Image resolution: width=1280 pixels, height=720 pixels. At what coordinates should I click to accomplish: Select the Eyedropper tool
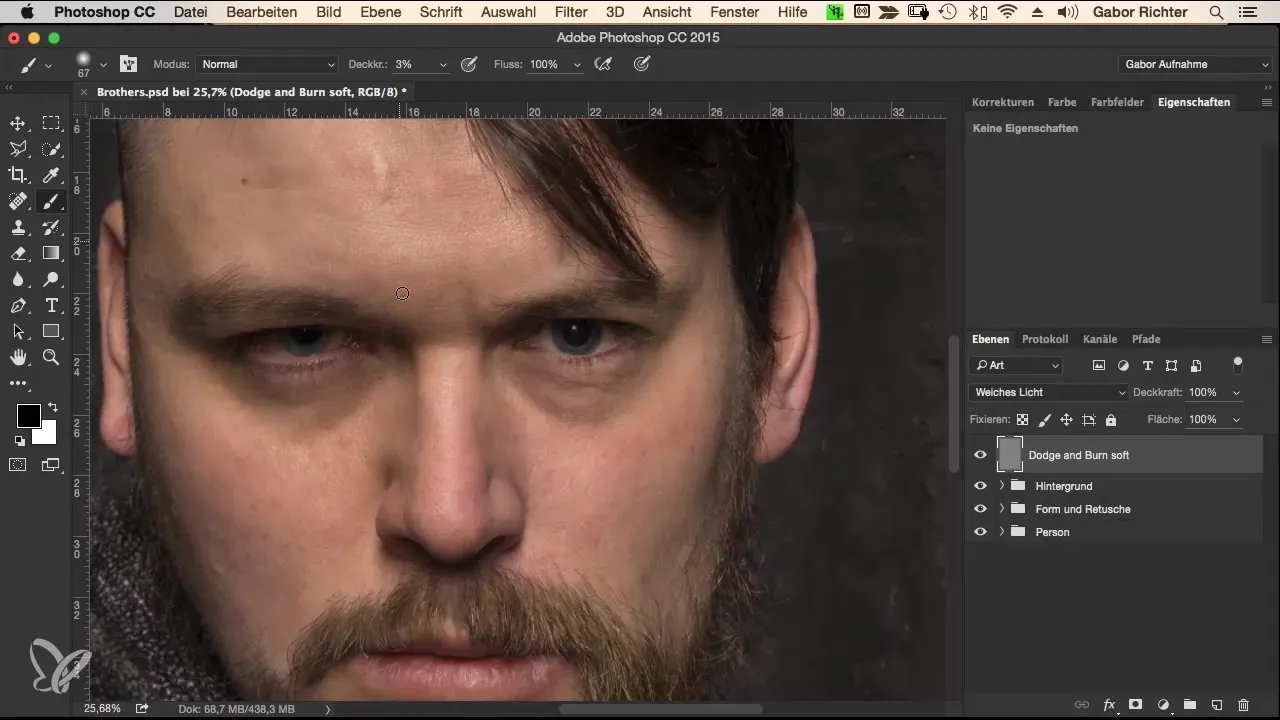pyautogui.click(x=52, y=176)
